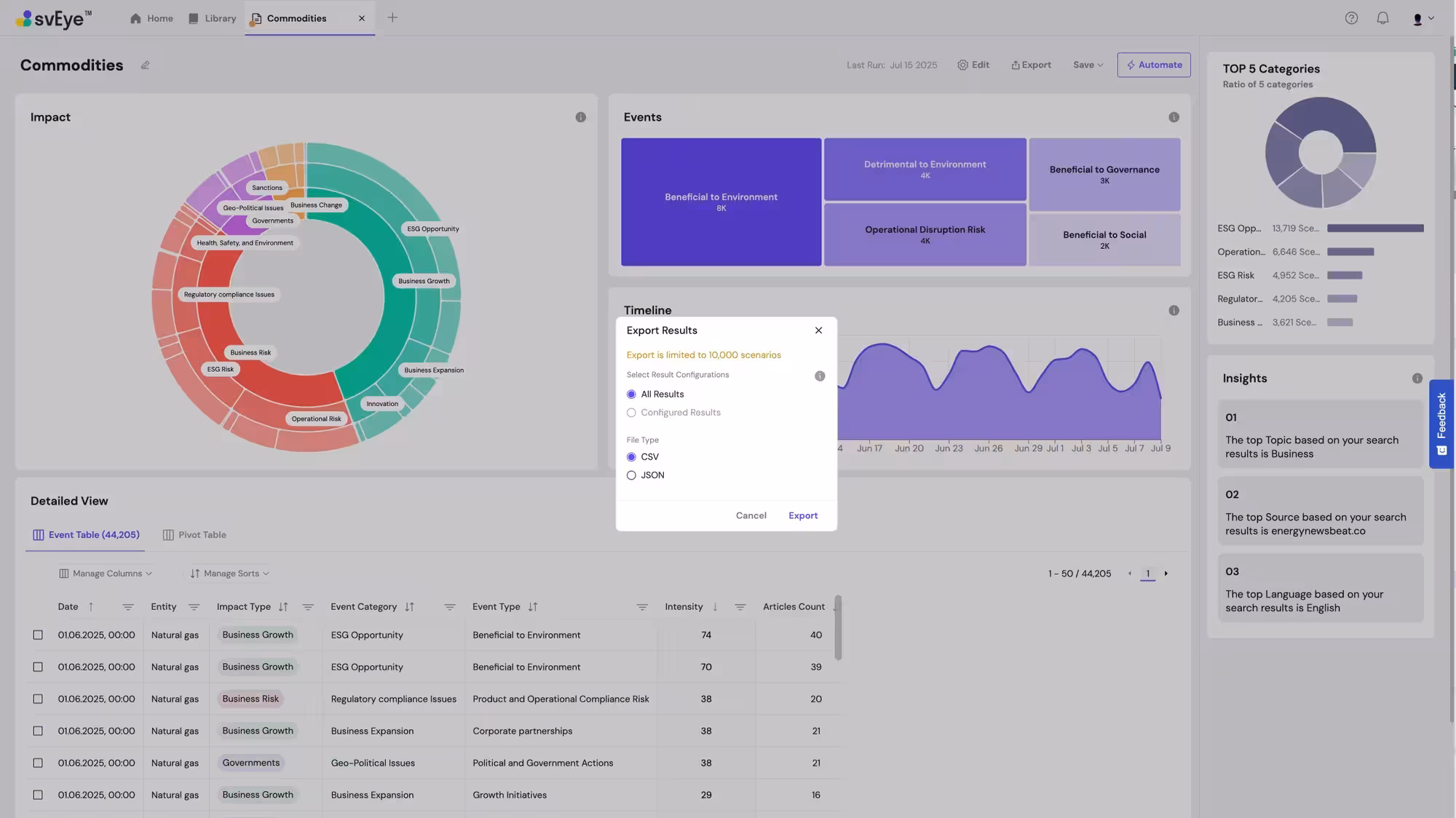Viewport: 1456px width, 818px height.
Task: Click the table vertical scrollbar
Action: click(838, 628)
